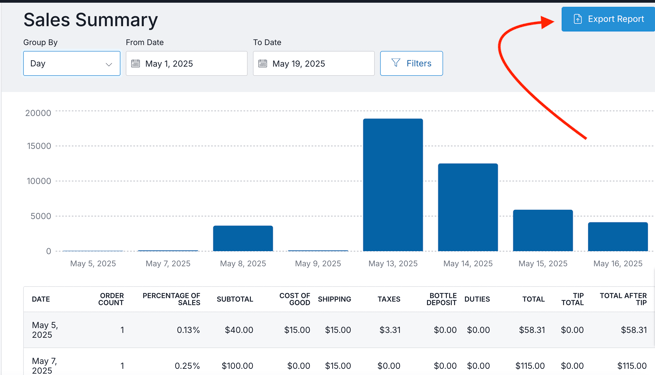Open the Filters button
This screenshot has width=655, height=375.
pyautogui.click(x=411, y=63)
